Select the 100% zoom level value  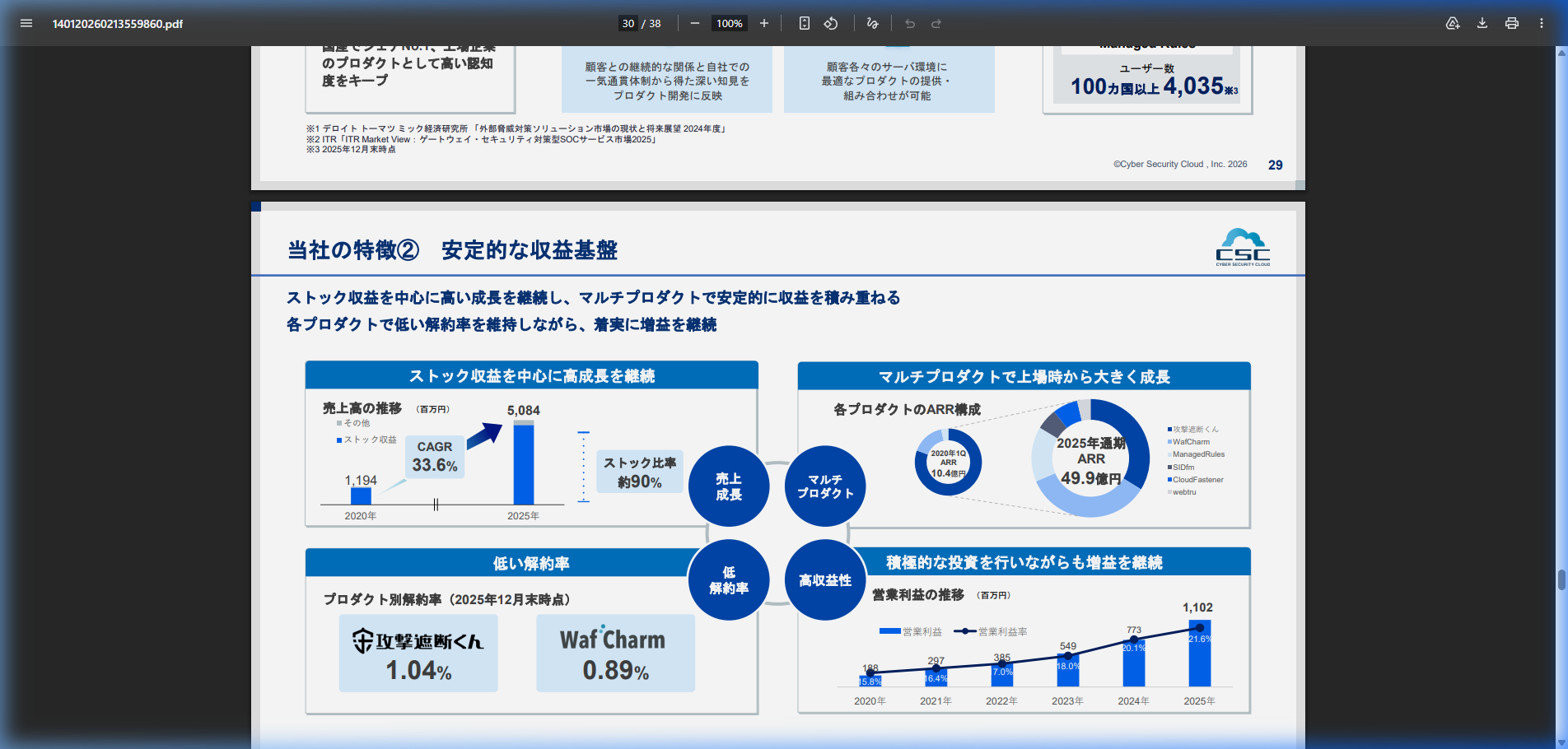[729, 23]
